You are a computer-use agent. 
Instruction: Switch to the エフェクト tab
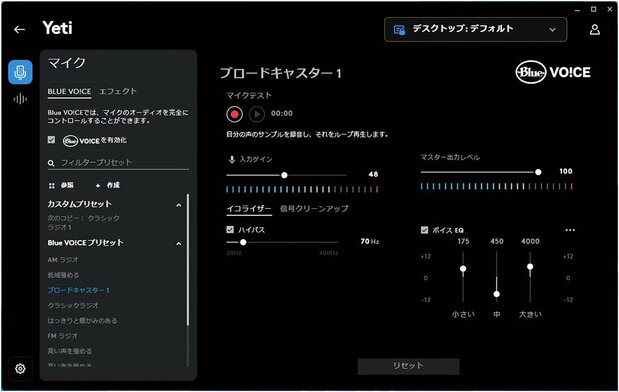[x=118, y=92]
